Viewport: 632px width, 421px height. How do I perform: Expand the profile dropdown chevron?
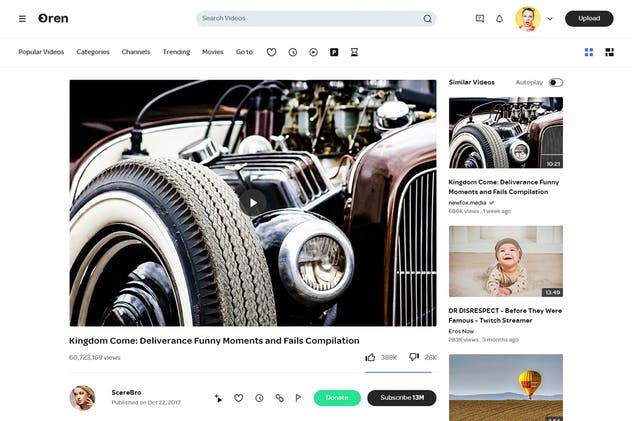(x=550, y=19)
